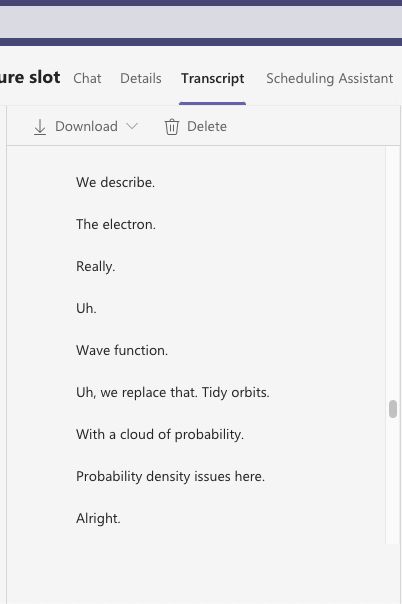The height and width of the screenshot is (604, 402).
Task: Select the Transcript tab
Action: click(x=213, y=78)
